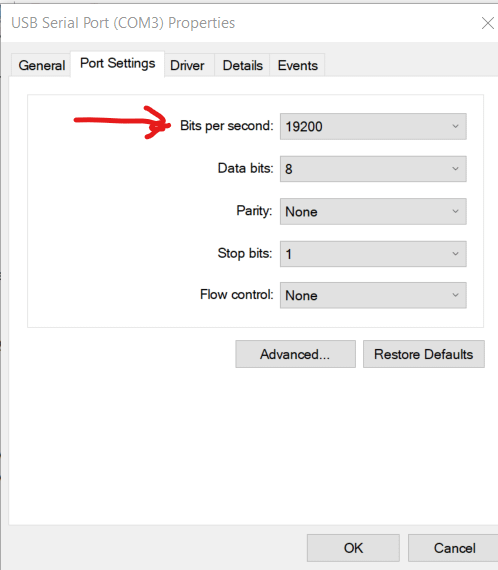This screenshot has height=570, width=498.
Task: Expand the Stop bits dropdown
Action: [x=373, y=254]
